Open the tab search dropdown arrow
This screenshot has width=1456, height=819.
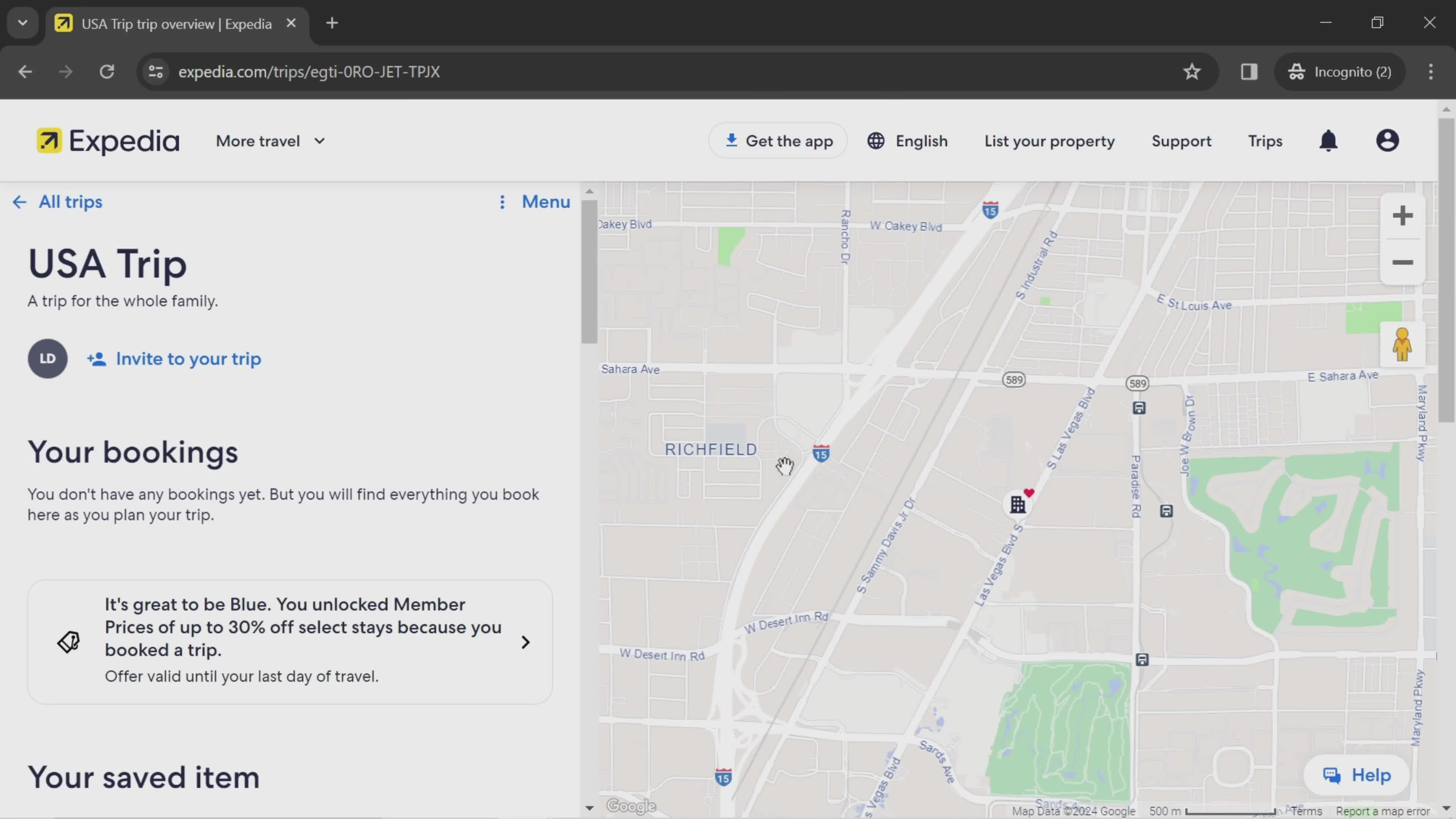pyautogui.click(x=23, y=23)
